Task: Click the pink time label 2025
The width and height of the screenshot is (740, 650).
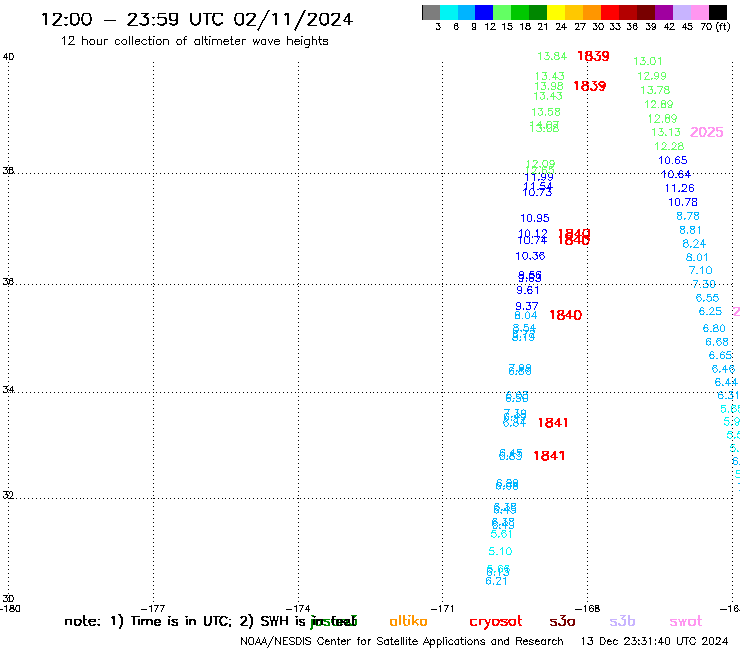Action: pos(706,132)
